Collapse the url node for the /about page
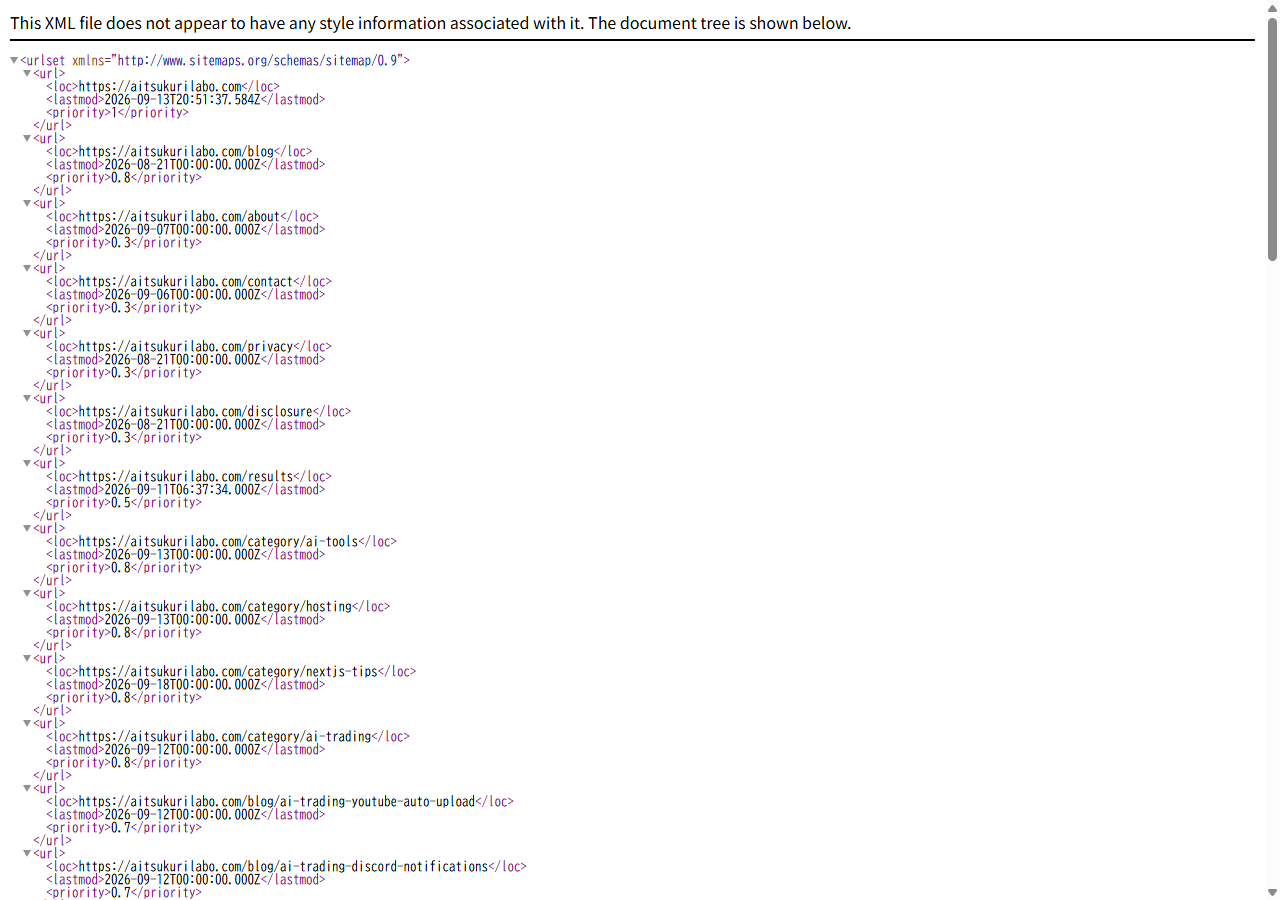 coord(27,204)
